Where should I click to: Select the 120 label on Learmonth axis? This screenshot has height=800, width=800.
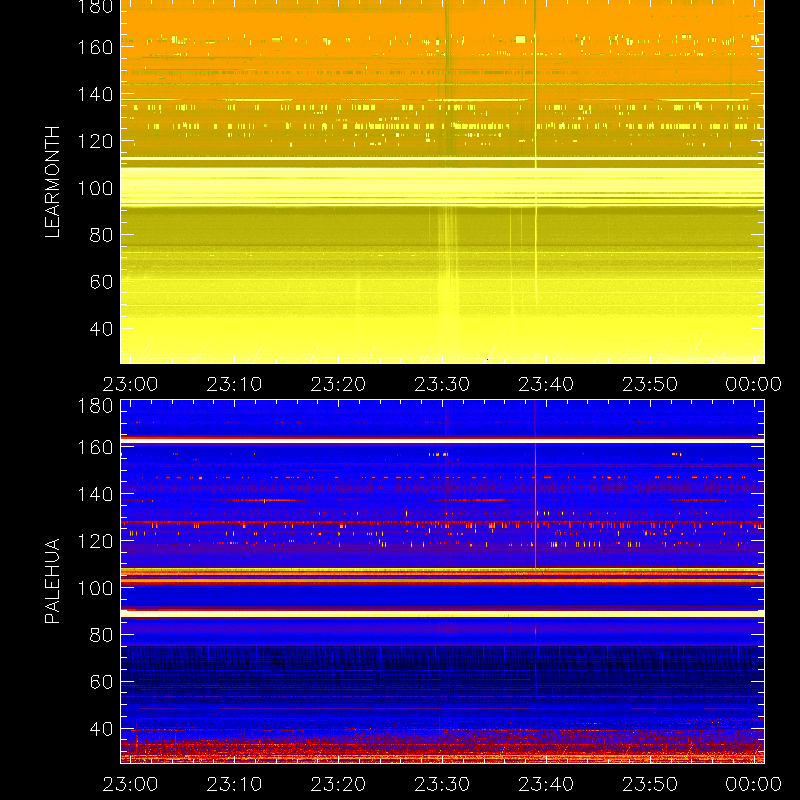pyautogui.click(x=95, y=141)
